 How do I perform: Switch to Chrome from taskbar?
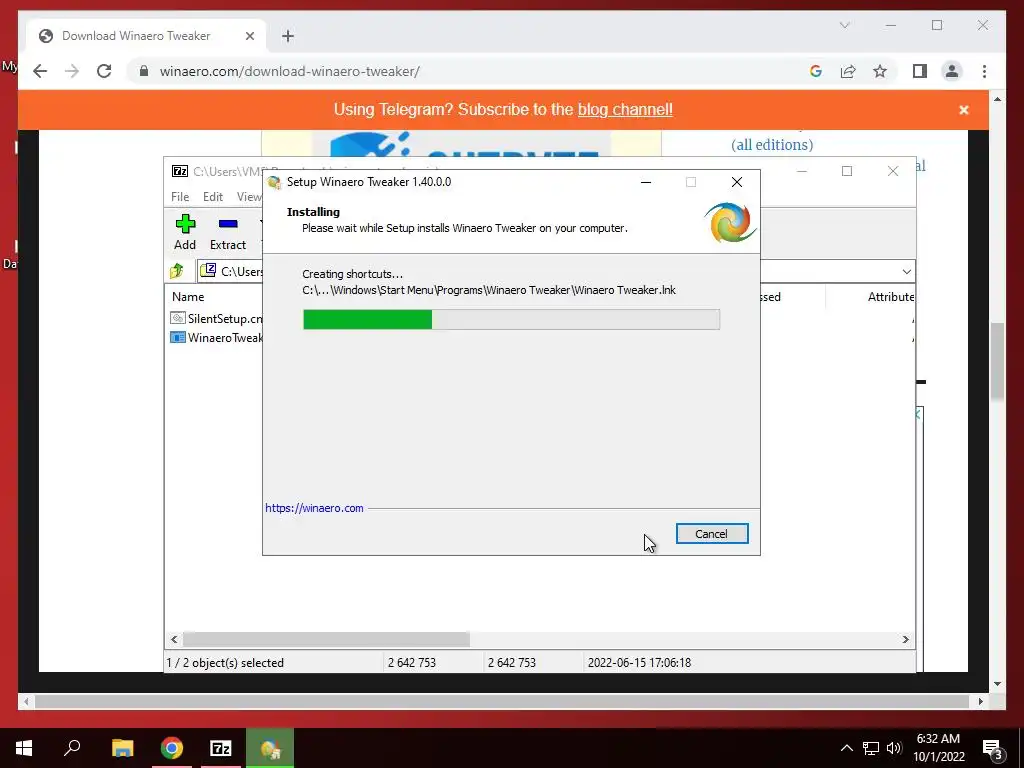[172, 748]
